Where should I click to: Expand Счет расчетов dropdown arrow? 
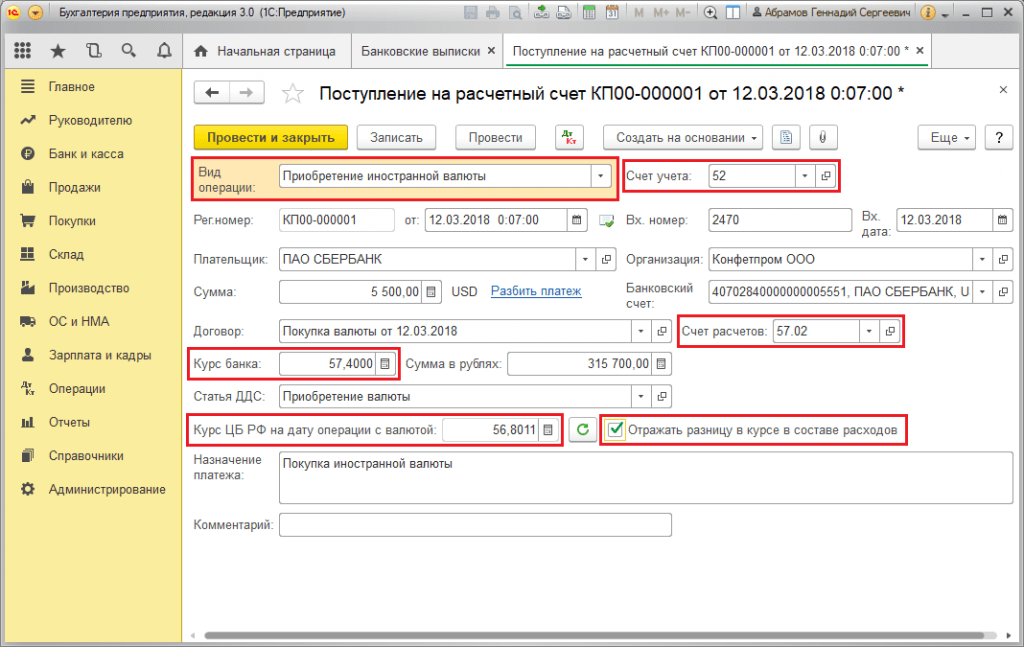869,331
